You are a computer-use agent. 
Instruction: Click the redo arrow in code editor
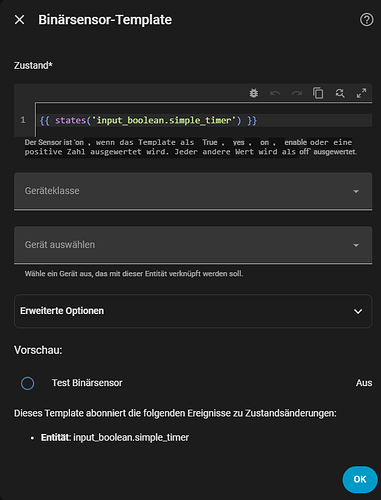pyautogui.click(x=297, y=93)
